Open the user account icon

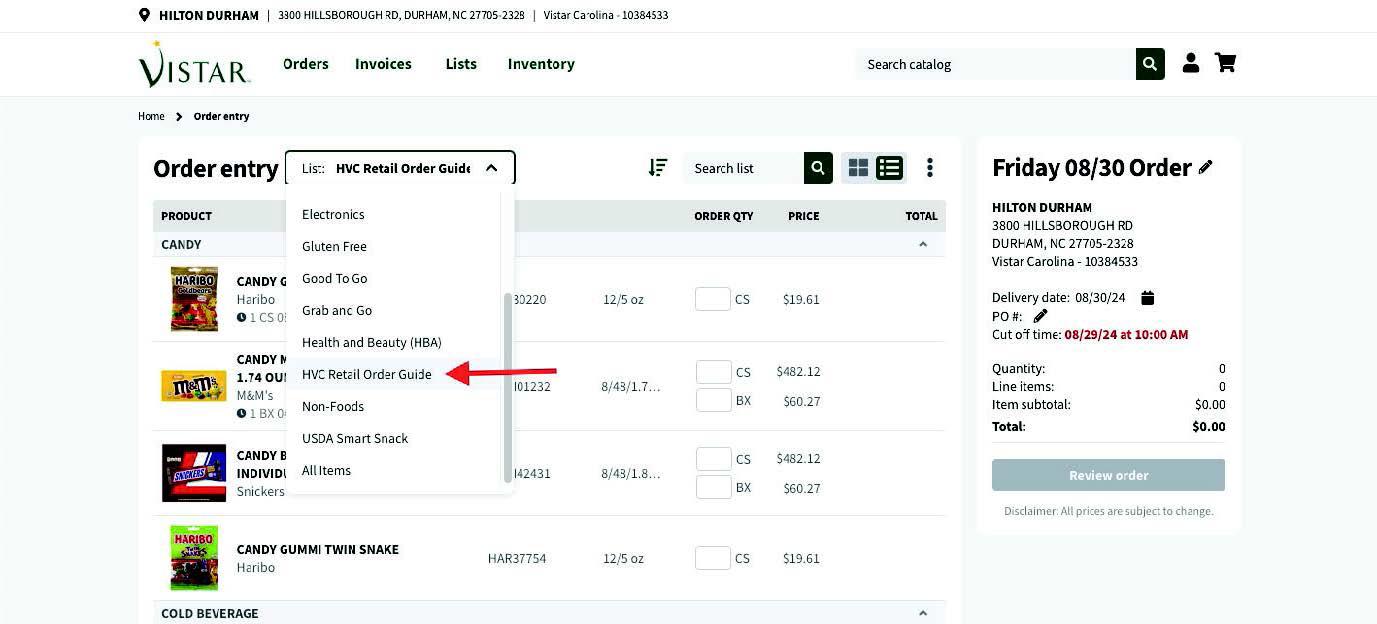1190,63
